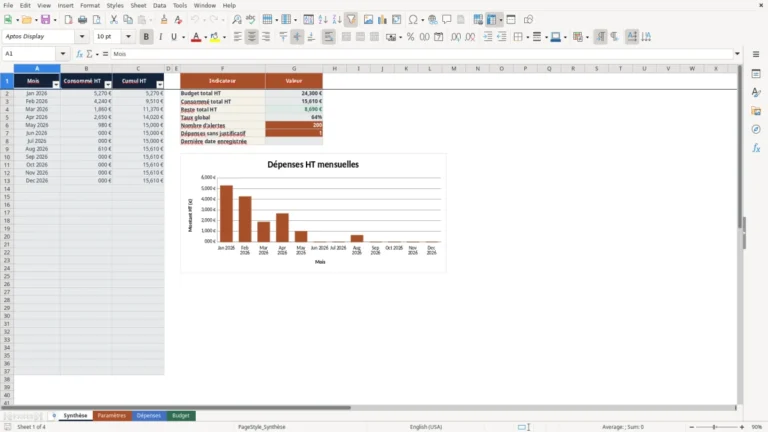Open the Consommé HT column filter dropdown
The image size is (768, 432).
108,85
